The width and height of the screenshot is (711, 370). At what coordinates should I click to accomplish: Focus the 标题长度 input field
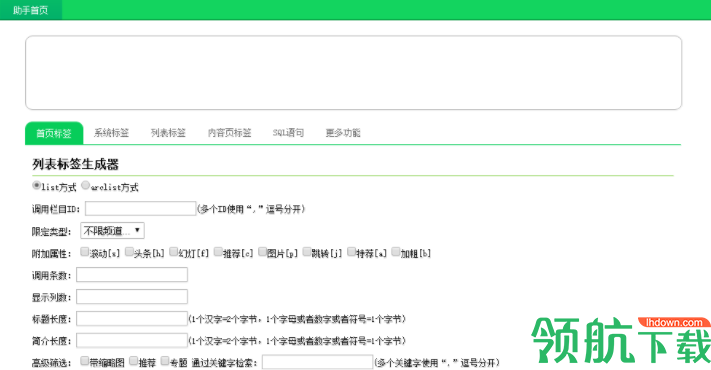pyautogui.click(x=132, y=318)
